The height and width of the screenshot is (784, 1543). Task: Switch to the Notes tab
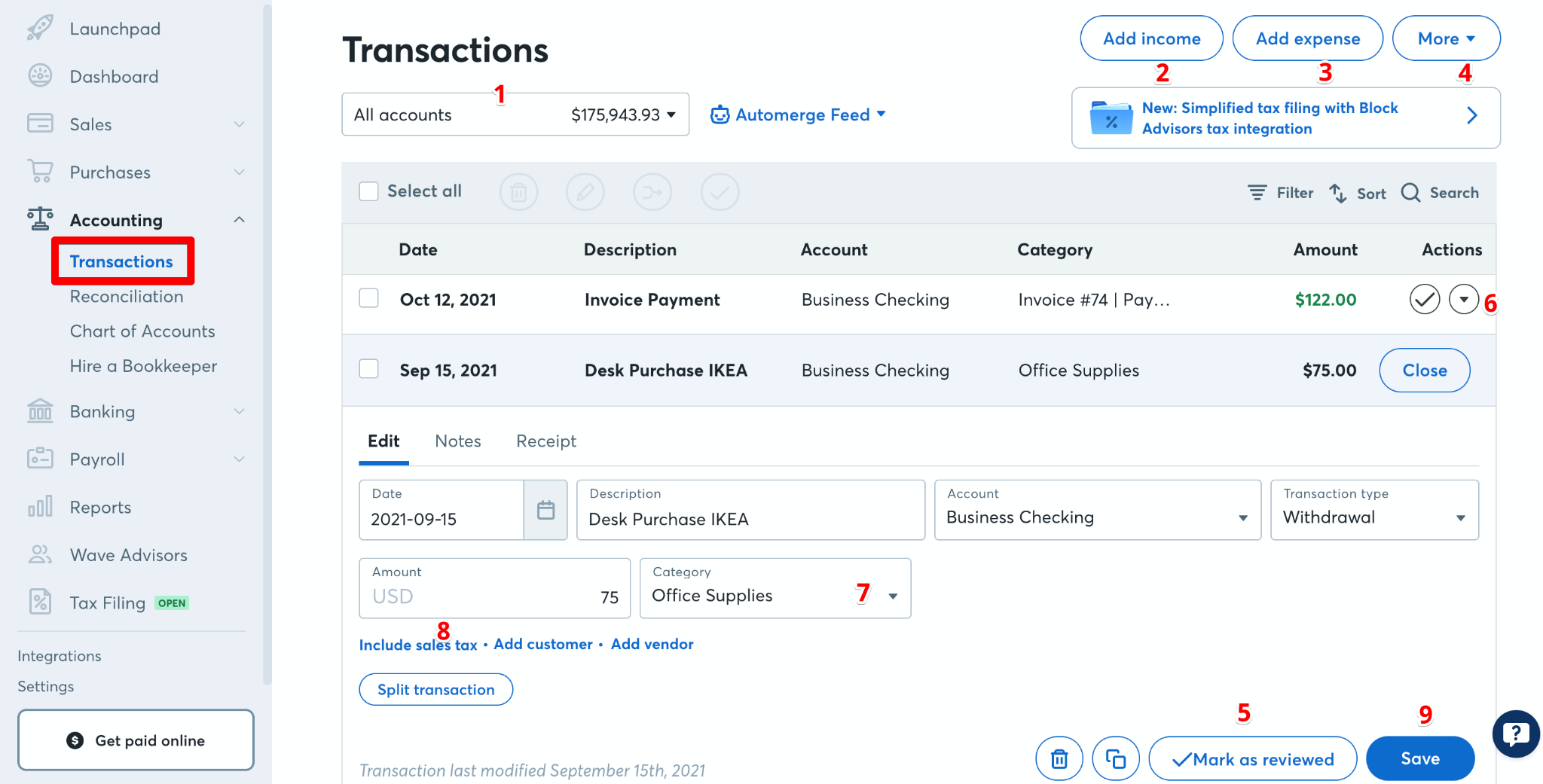458,441
